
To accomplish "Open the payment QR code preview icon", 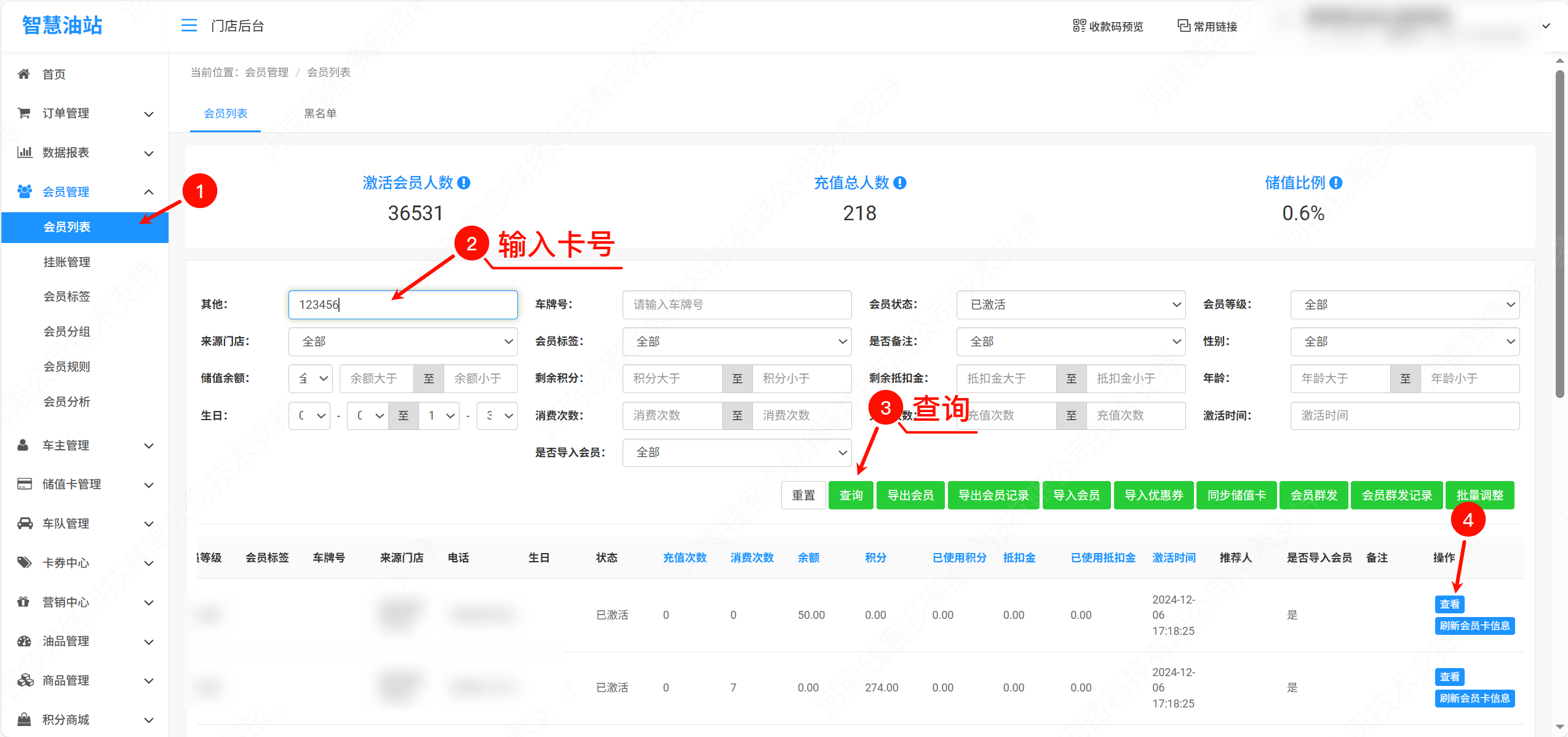I will tap(1079, 26).
